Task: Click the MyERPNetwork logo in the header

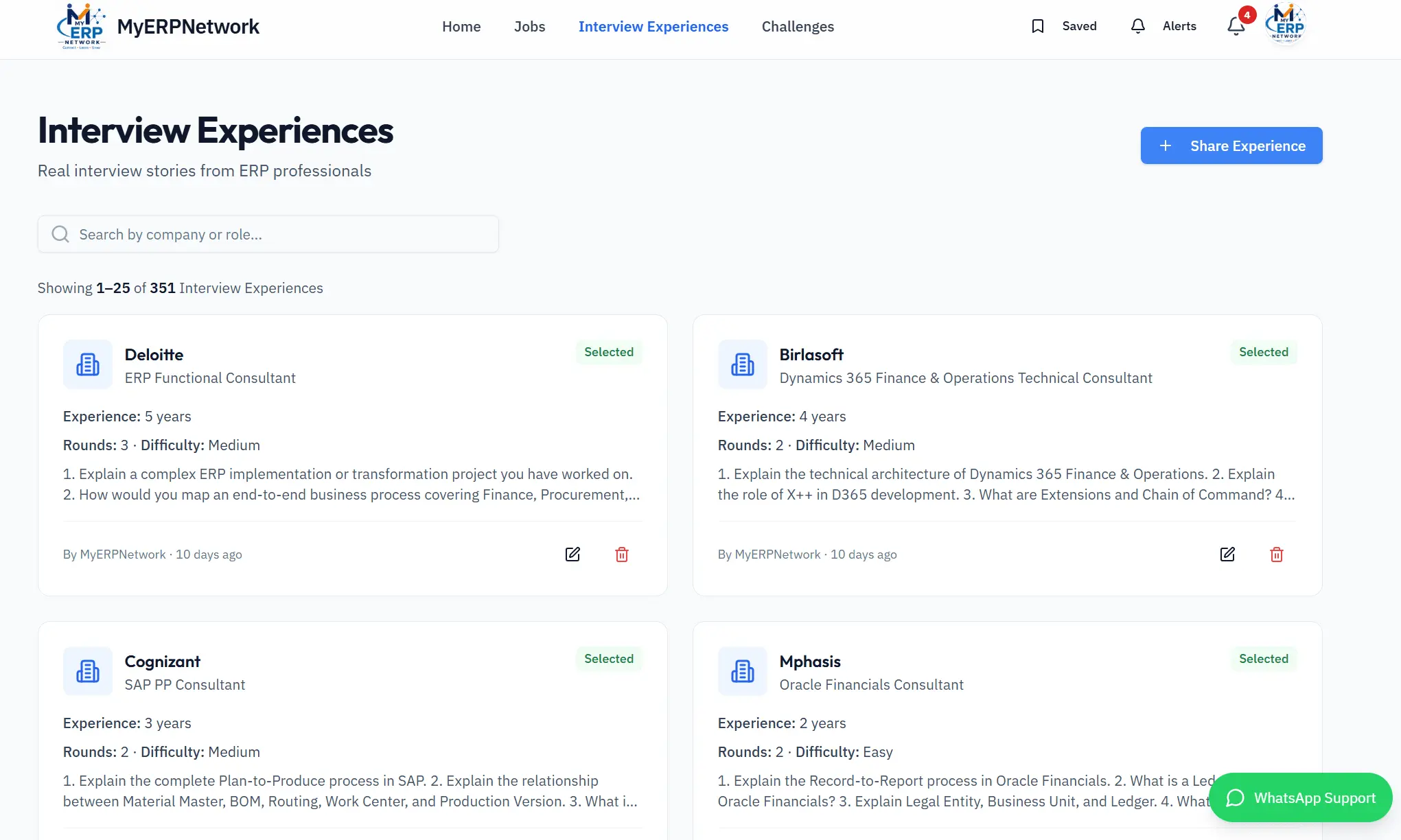Action: tap(81, 27)
